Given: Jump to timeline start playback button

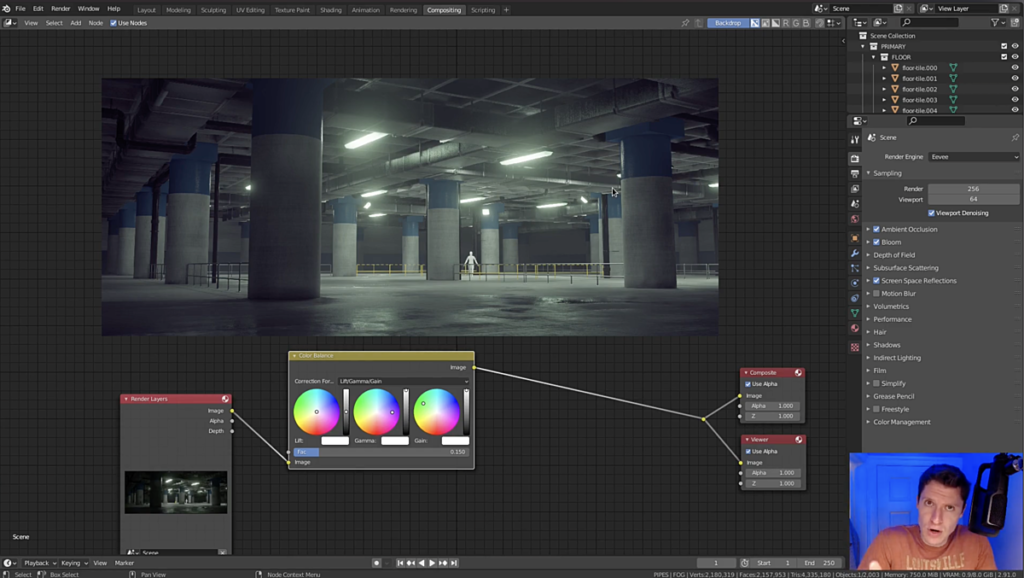Looking at the screenshot, I should 400,563.
